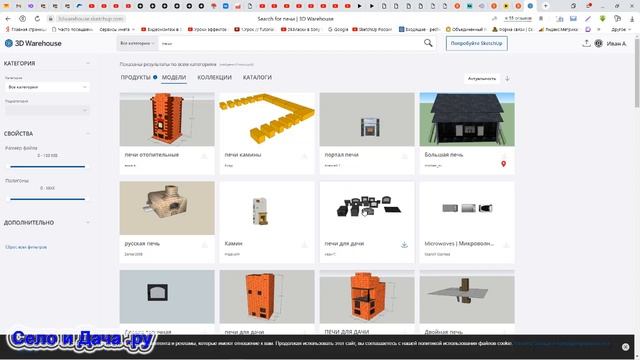Click the location pin on Большая печь card
Viewport: 640px width, 360px height.
[503, 164]
